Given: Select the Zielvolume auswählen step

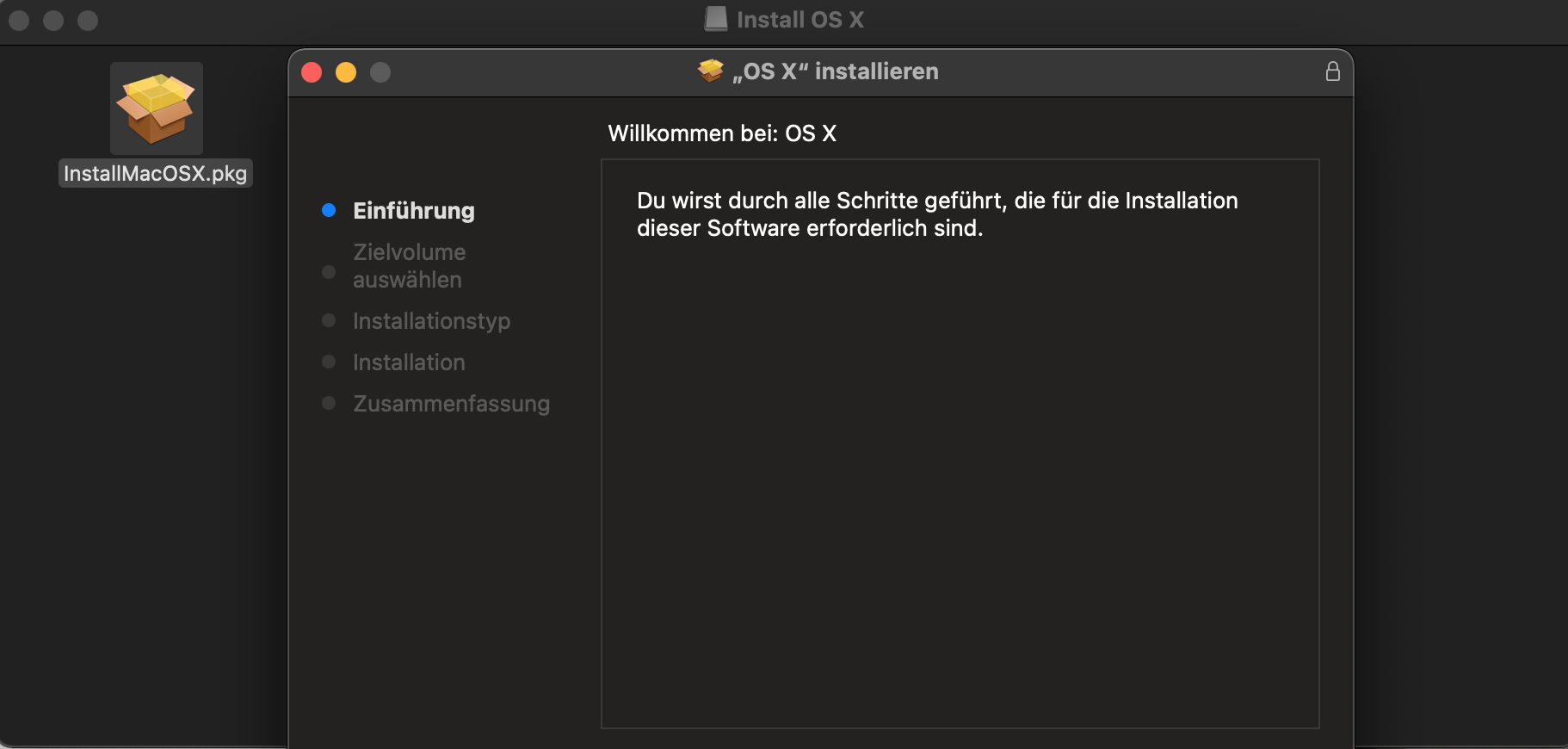Looking at the screenshot, I should (409, 266).
